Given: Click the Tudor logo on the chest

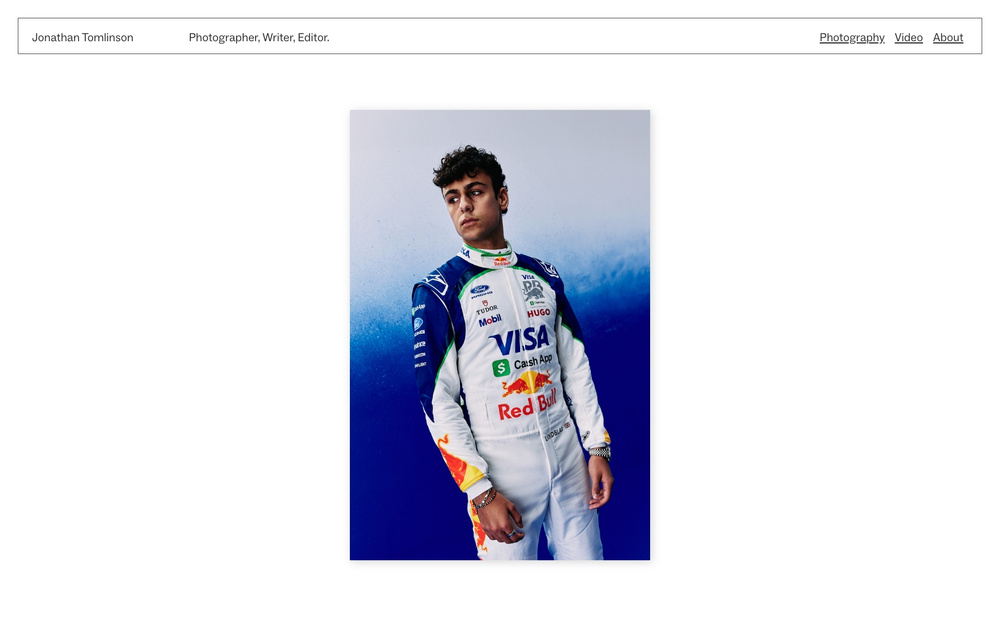Looking at the screenshot, I should click(x=486, y=307).
